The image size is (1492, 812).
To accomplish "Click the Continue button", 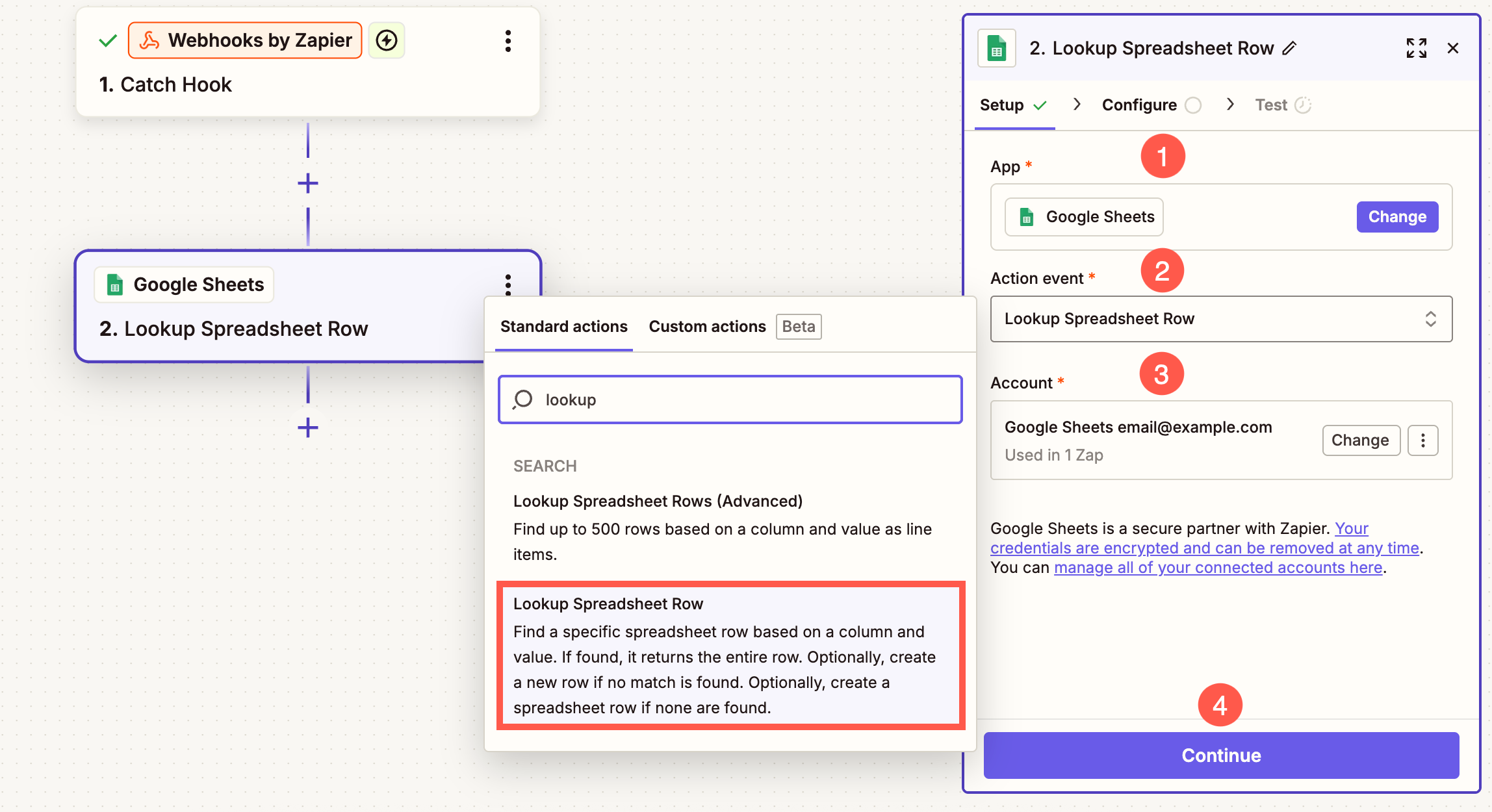I will [x=1222, y=755].
